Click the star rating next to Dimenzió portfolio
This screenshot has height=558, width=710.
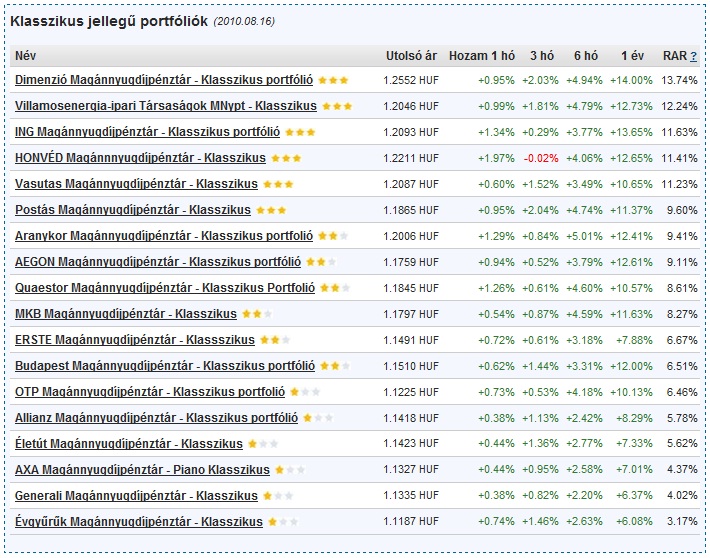(333, 81)
